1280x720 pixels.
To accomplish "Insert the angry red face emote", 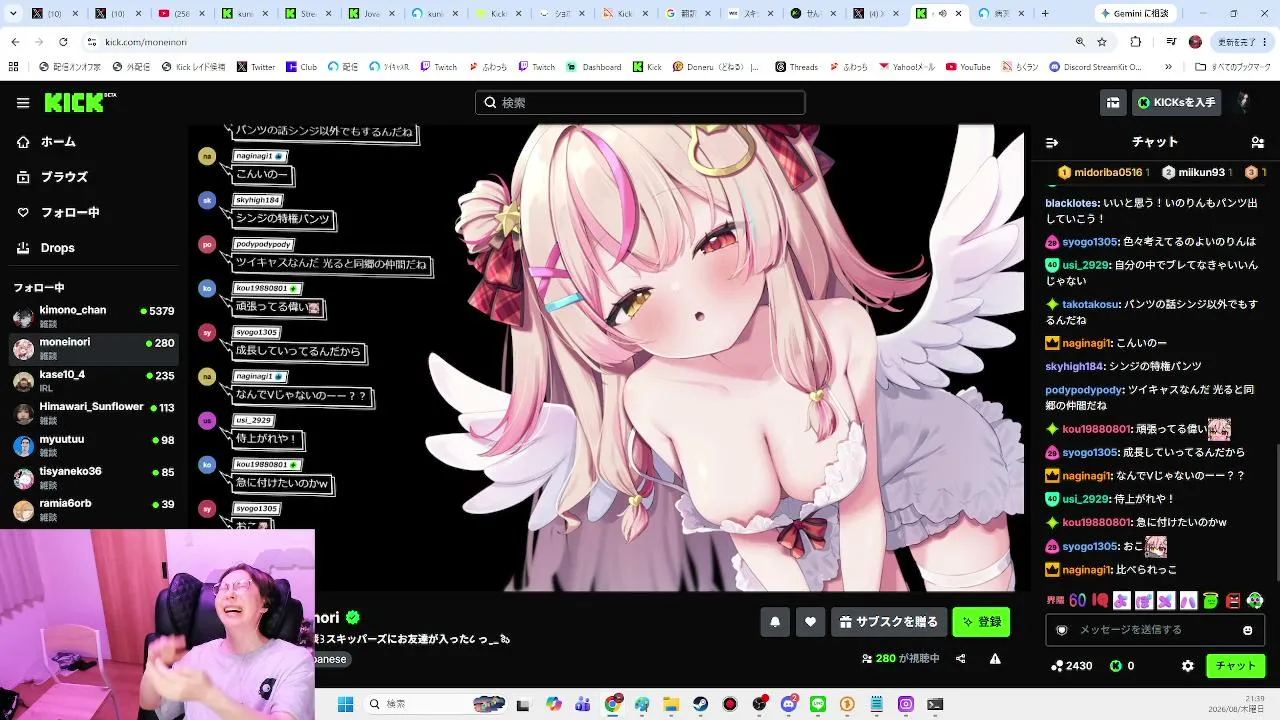I will [x=1233, y=601].
